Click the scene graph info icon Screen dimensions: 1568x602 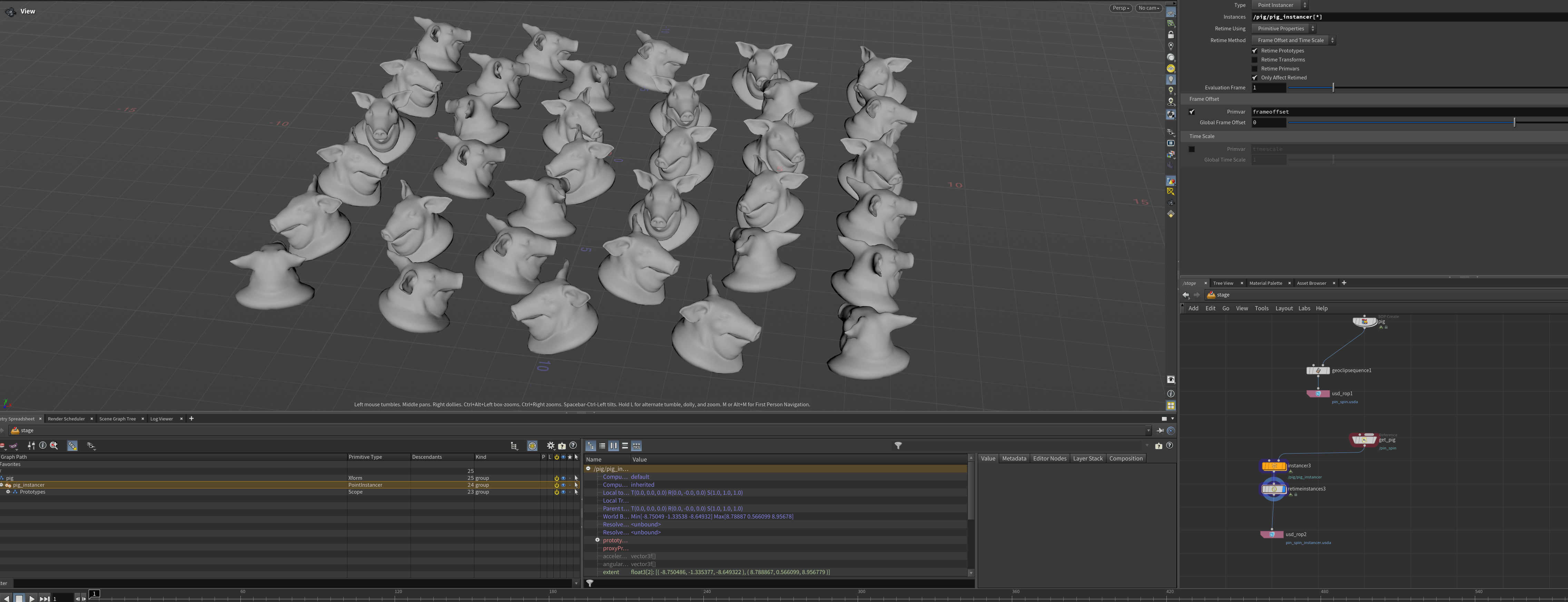coord(43,446)
